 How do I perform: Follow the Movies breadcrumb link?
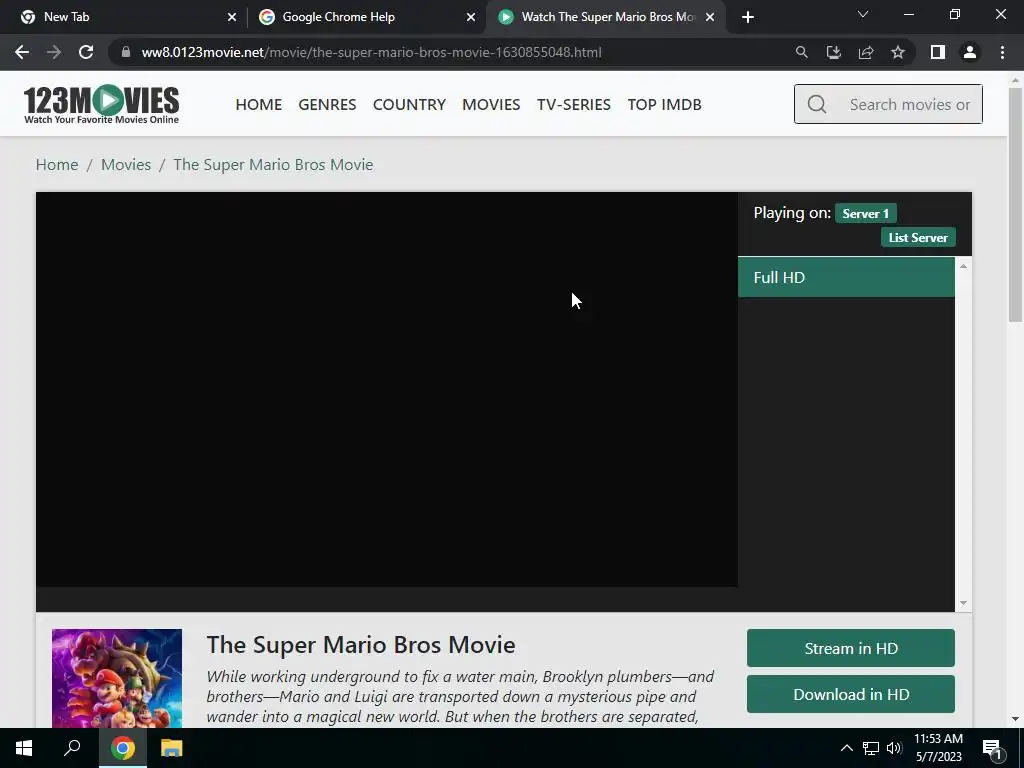(x=126, y=165)
